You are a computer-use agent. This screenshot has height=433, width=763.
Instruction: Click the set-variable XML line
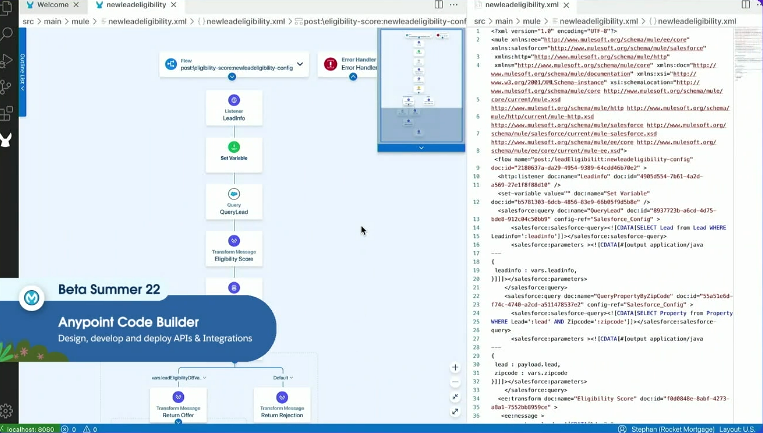(x=574, y=193)
